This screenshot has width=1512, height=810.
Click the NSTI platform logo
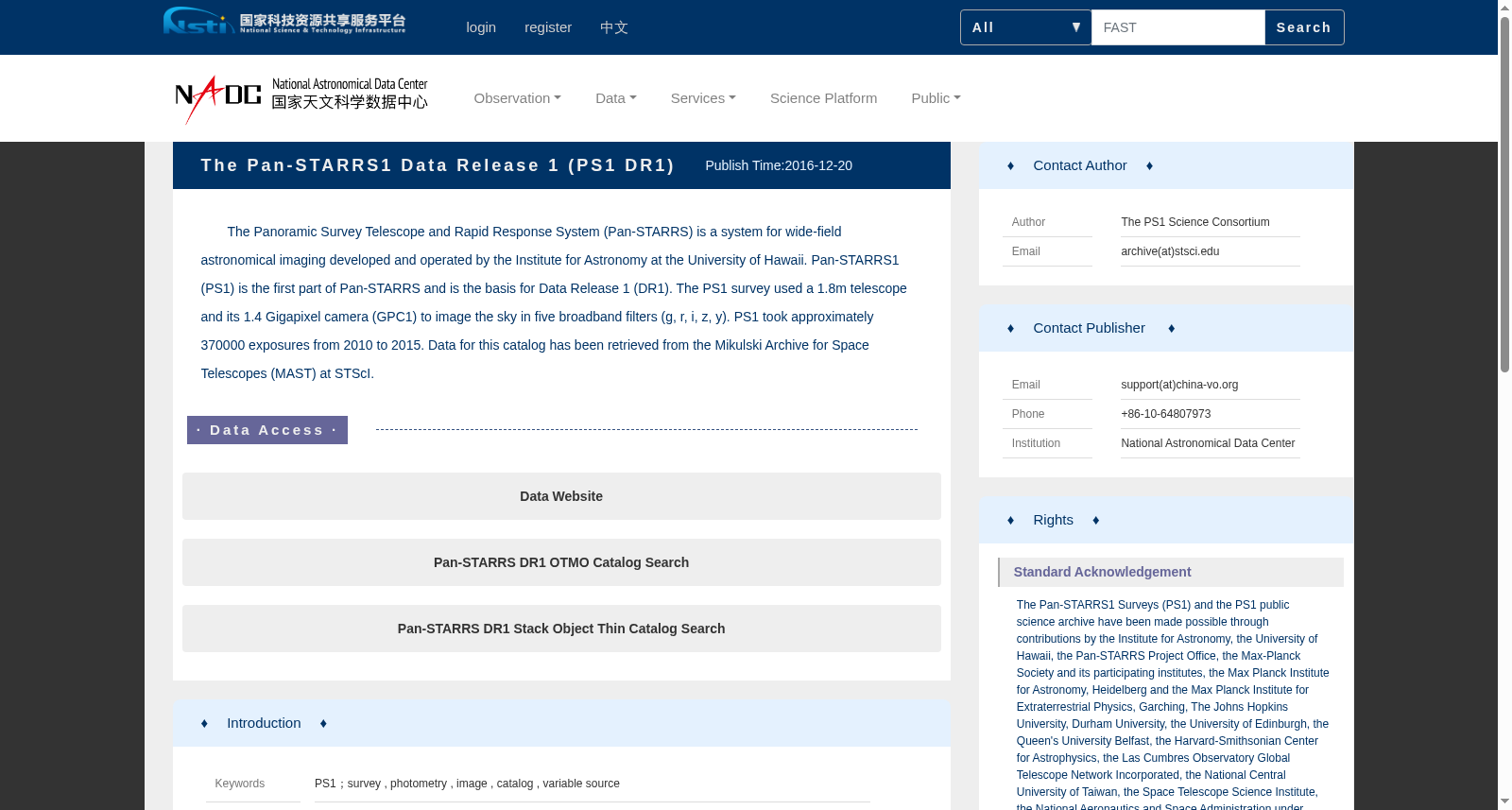click(x=284, y=21)
